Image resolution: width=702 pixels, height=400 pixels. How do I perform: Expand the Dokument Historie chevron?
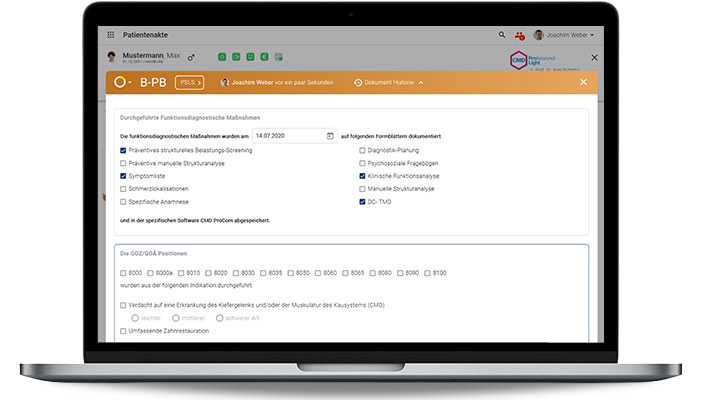point(421,82)
